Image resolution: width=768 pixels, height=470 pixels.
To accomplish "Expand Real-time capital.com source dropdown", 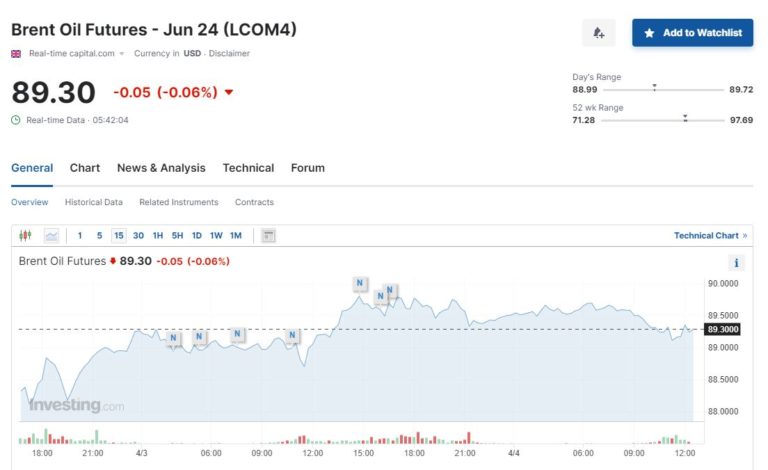I will pyautogui.click(x=122, y=54).
